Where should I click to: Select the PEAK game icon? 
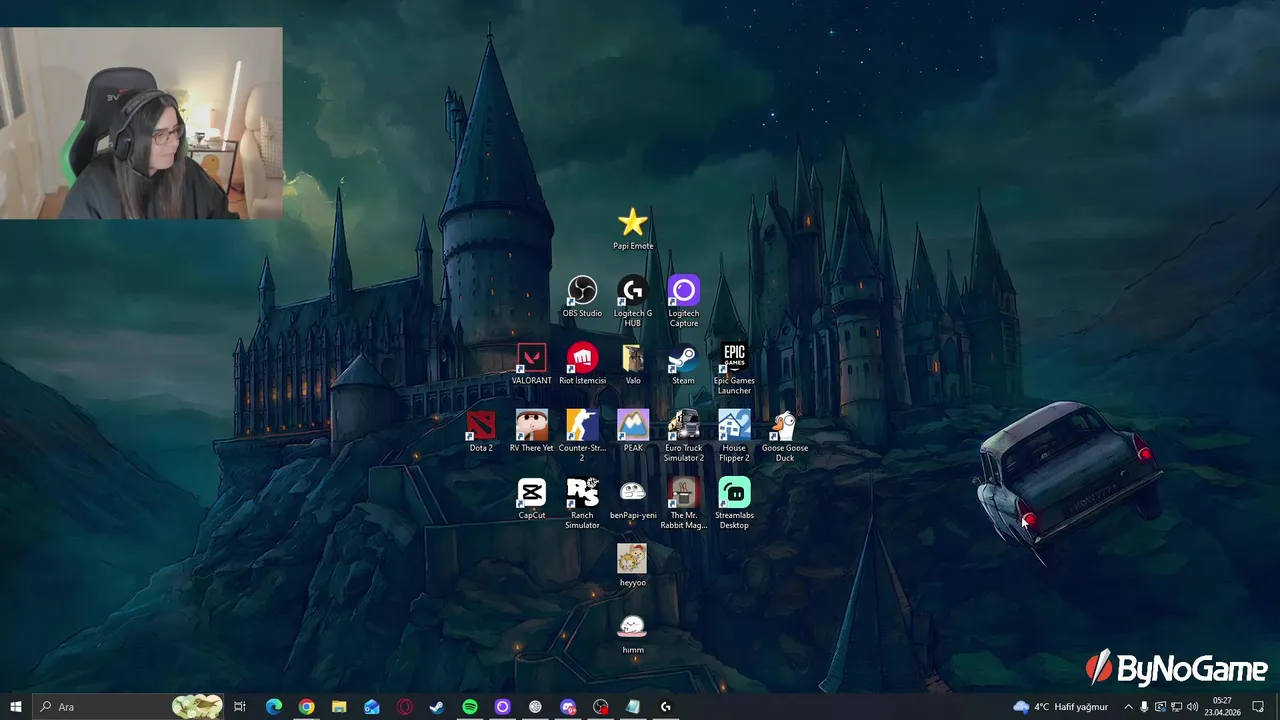(x=633, y=431)
